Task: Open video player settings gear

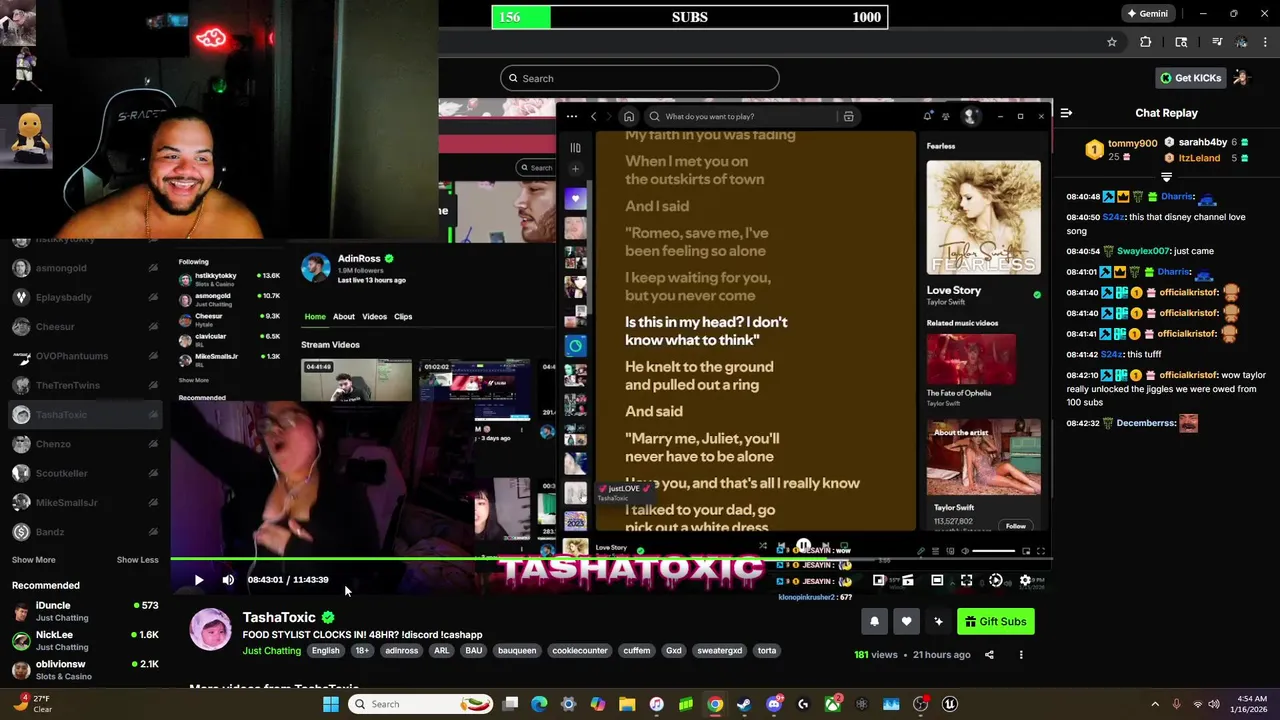Action: point(1025,580)
